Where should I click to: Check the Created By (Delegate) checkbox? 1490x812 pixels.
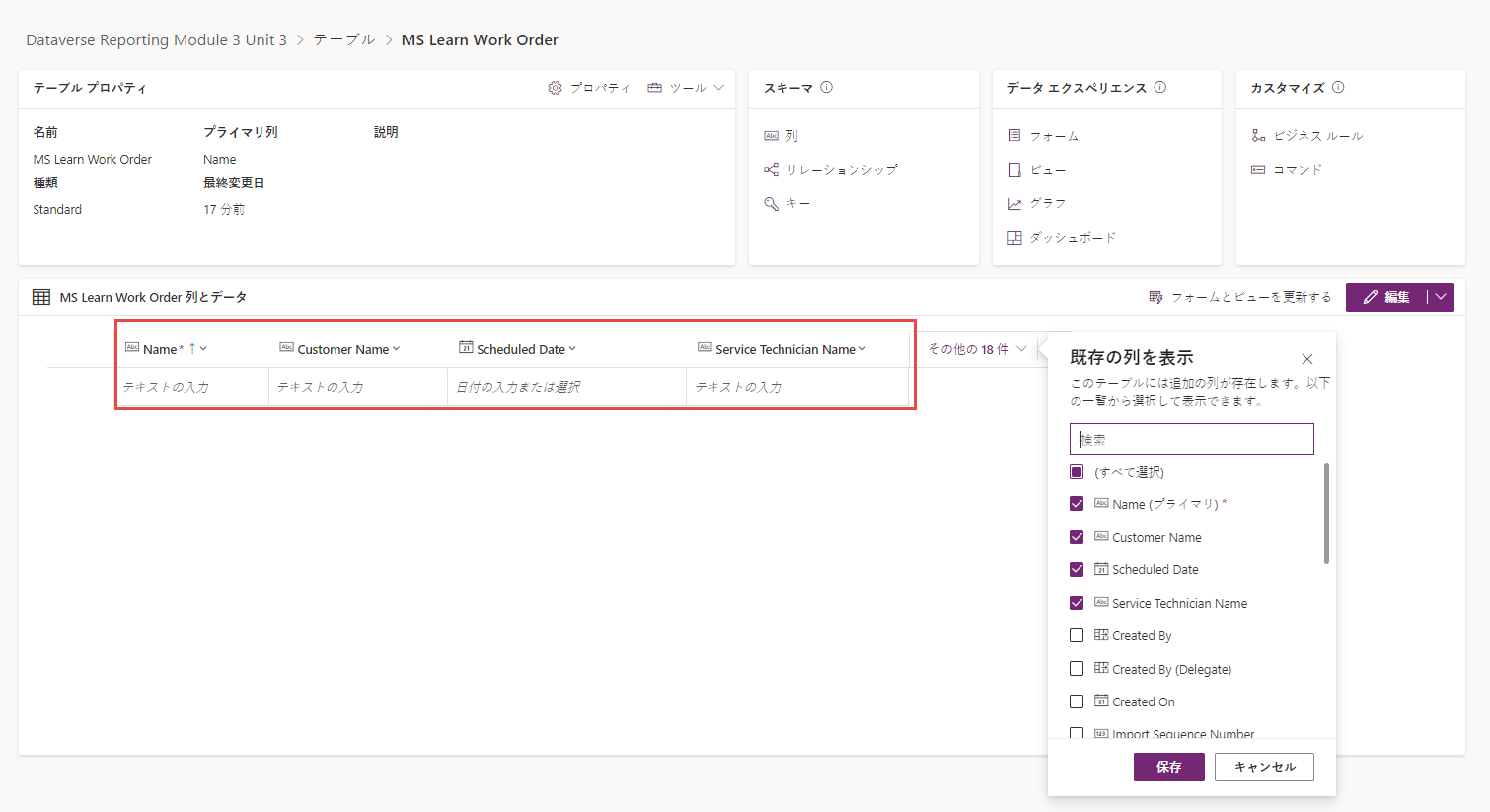[x=1077, y=669]
